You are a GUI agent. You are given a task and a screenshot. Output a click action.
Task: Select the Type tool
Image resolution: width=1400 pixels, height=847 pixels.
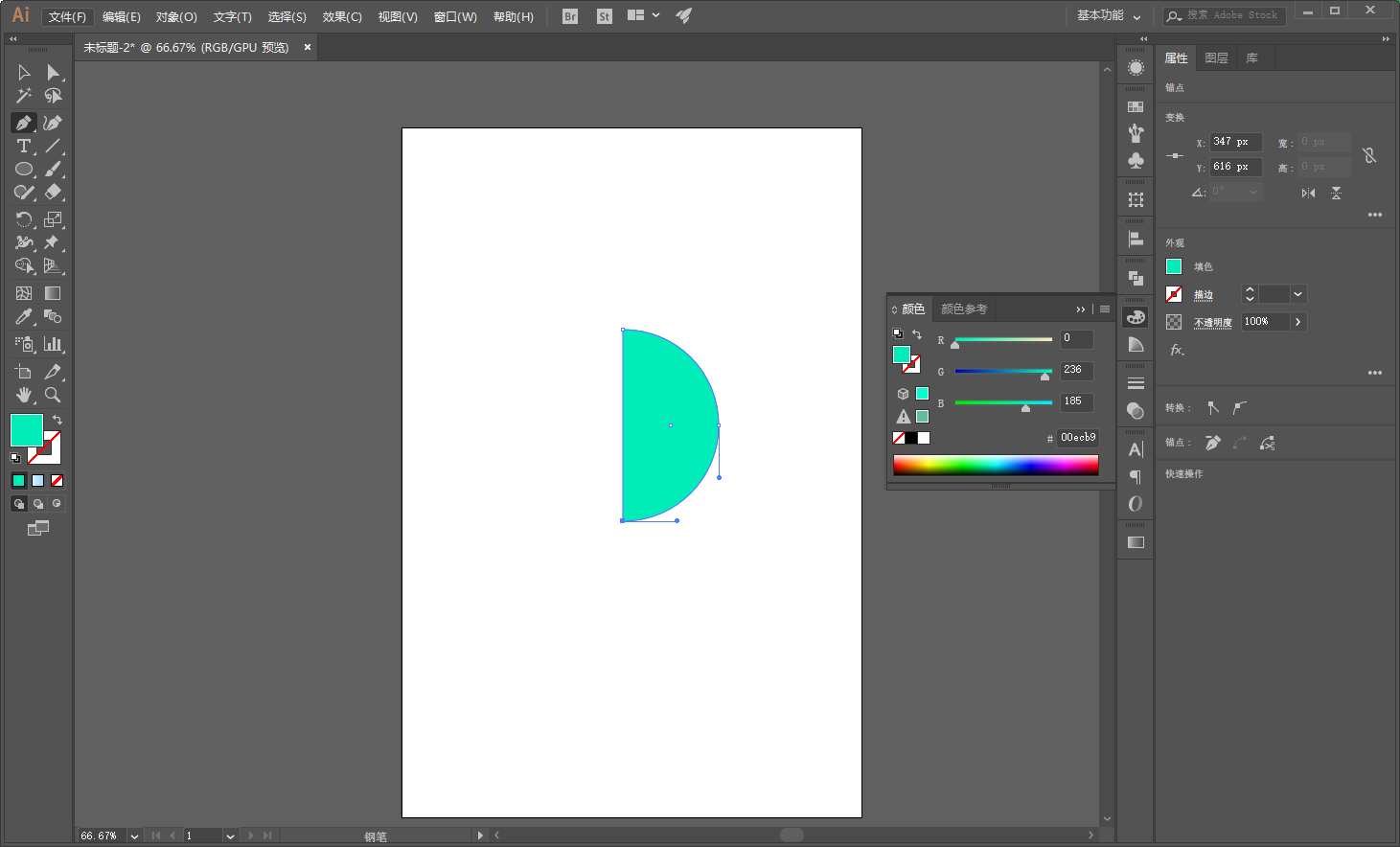[x=24, y=146]
